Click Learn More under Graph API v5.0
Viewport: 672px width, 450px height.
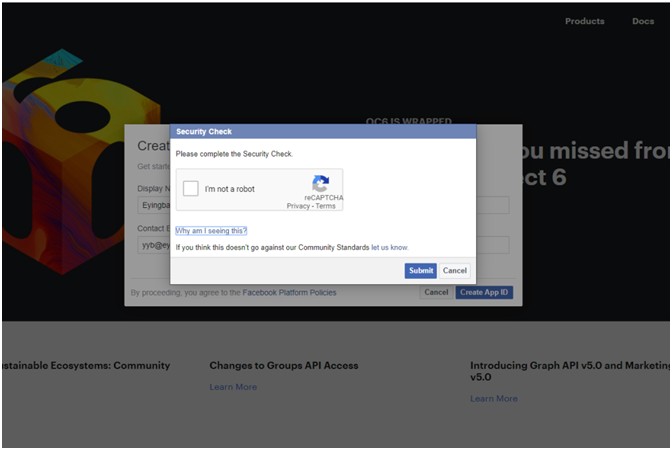pyautogui.click(x=494, y=399)
